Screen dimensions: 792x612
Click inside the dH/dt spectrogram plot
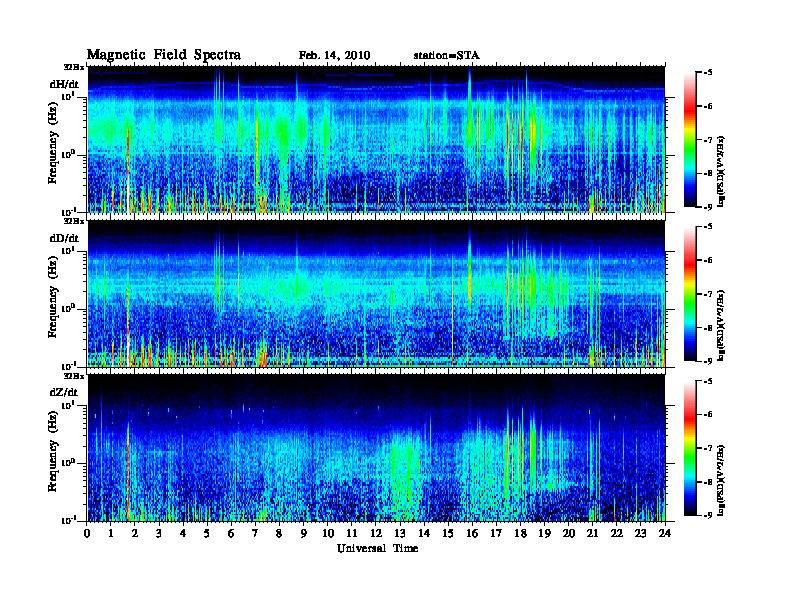(376, 139)
